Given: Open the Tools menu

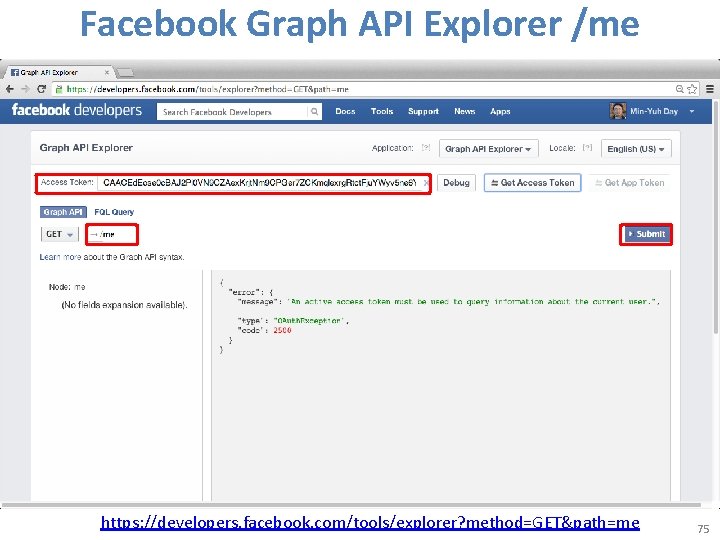Looking at the screenshot, I should coord(382,111).
